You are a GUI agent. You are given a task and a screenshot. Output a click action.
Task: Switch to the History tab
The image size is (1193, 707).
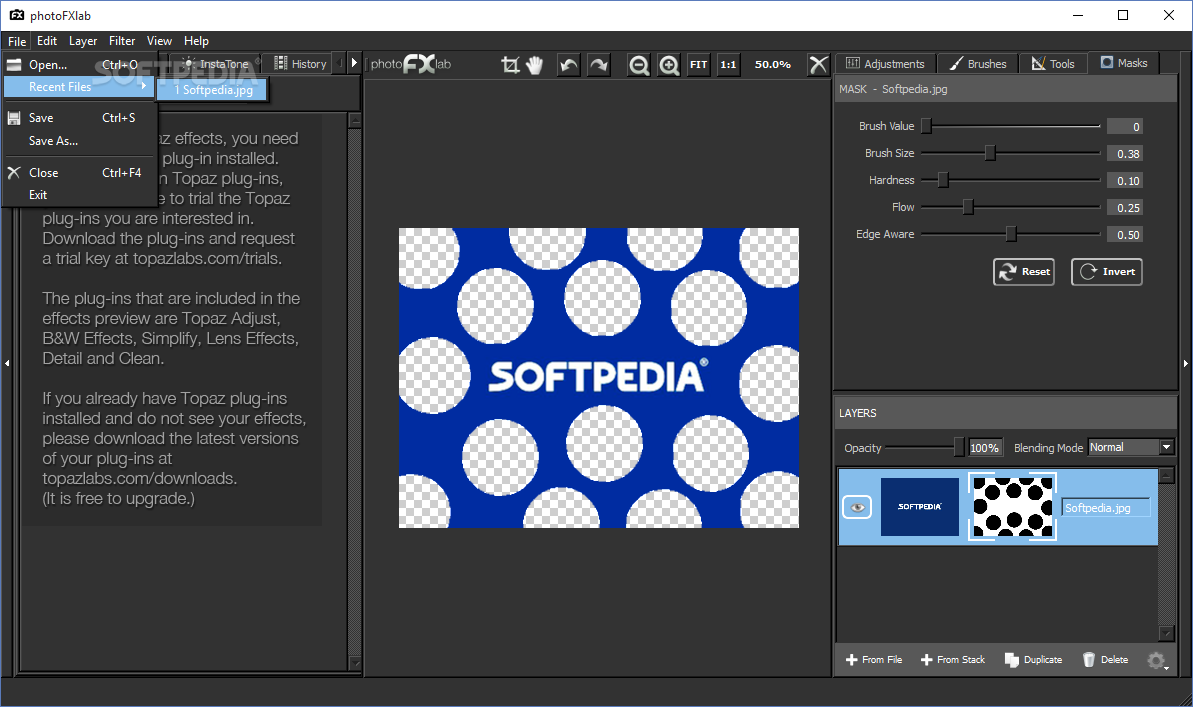point(300,64)
